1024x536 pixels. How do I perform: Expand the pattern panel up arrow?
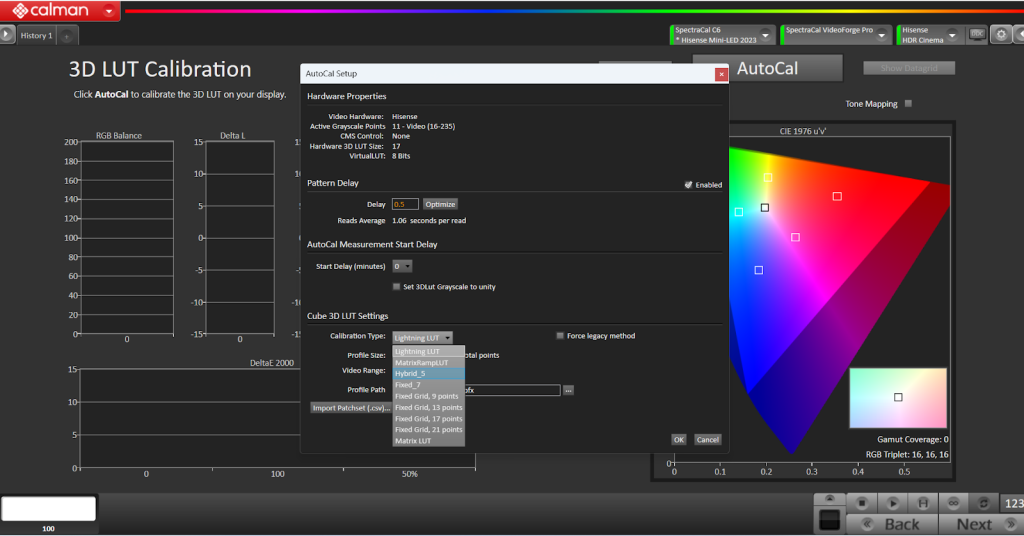pos(829,499)
